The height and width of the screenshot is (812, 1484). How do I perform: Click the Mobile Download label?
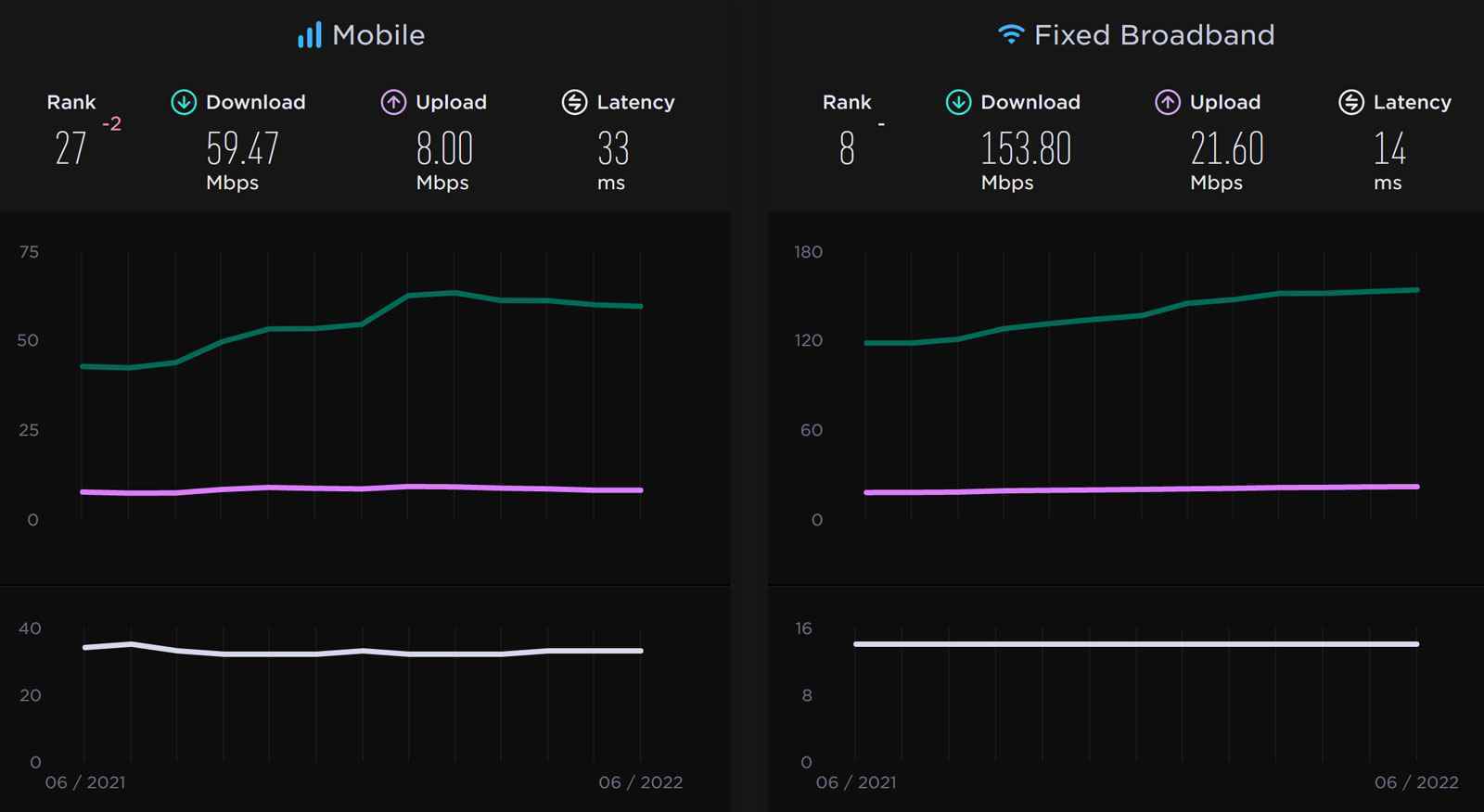[x=256, y=102]
